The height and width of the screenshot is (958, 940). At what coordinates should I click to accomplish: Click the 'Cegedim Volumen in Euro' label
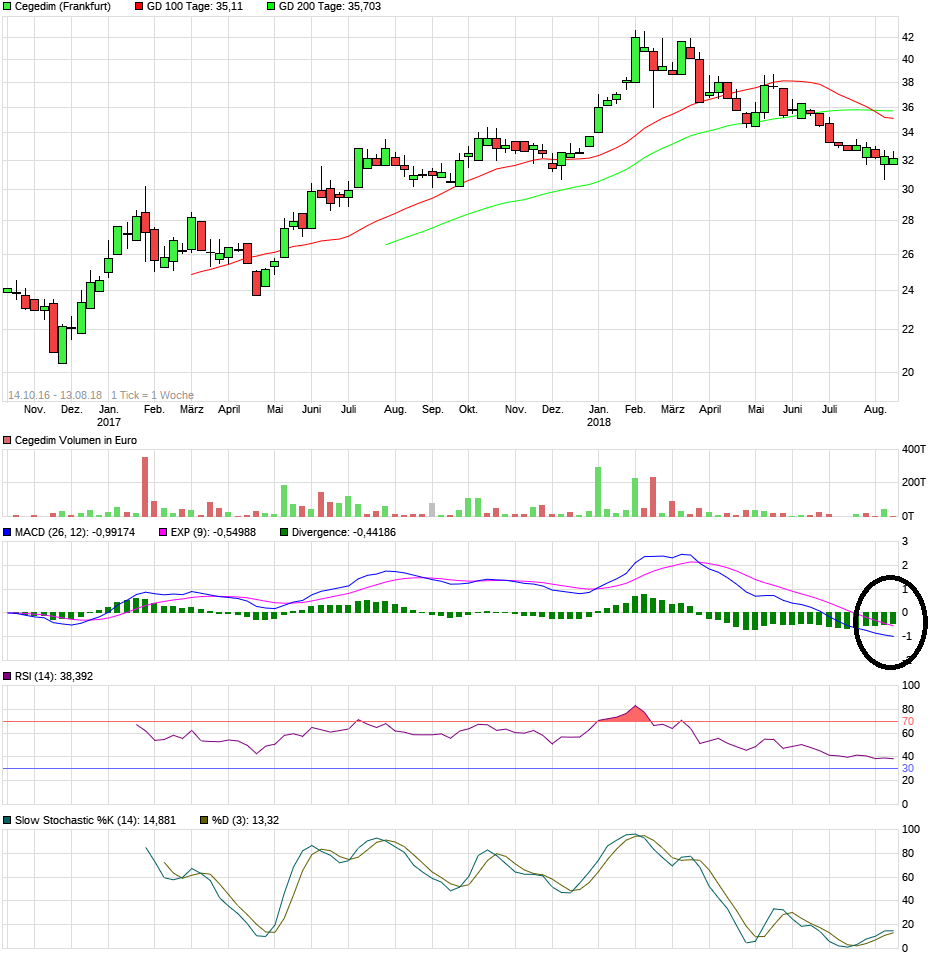click(76, 441)
